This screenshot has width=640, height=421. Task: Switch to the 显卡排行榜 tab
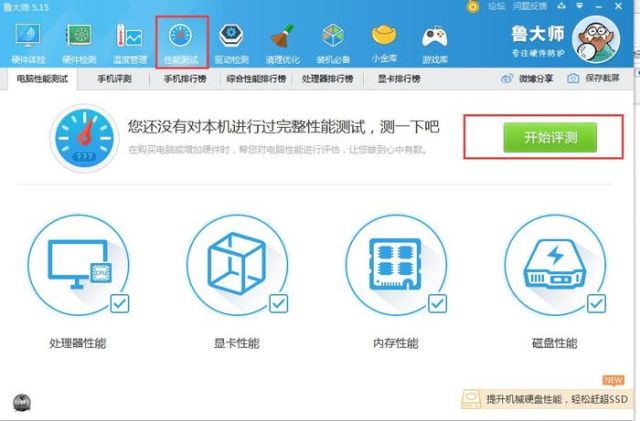point(399,79)
